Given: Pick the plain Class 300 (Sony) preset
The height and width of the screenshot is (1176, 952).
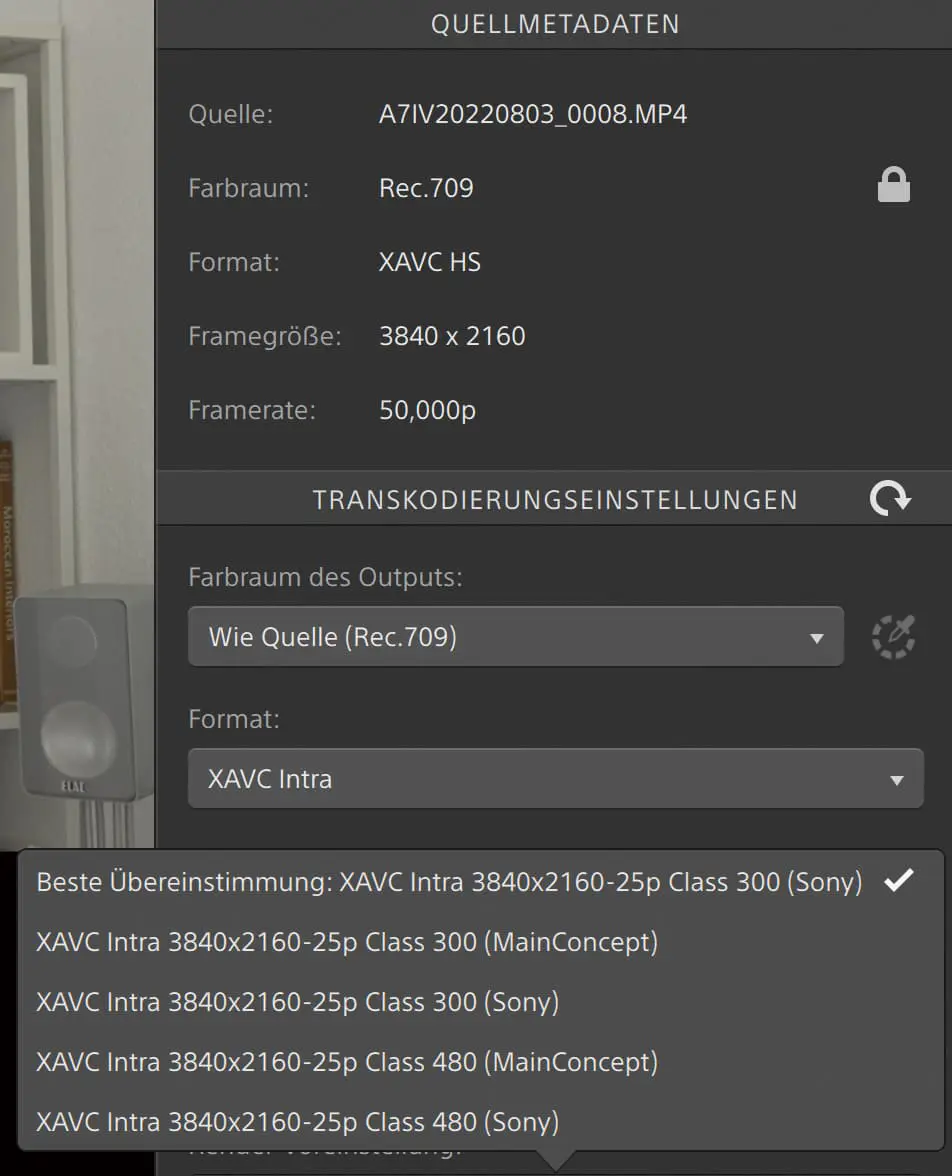Looking at the screenshot, I should pos(297,1002).
